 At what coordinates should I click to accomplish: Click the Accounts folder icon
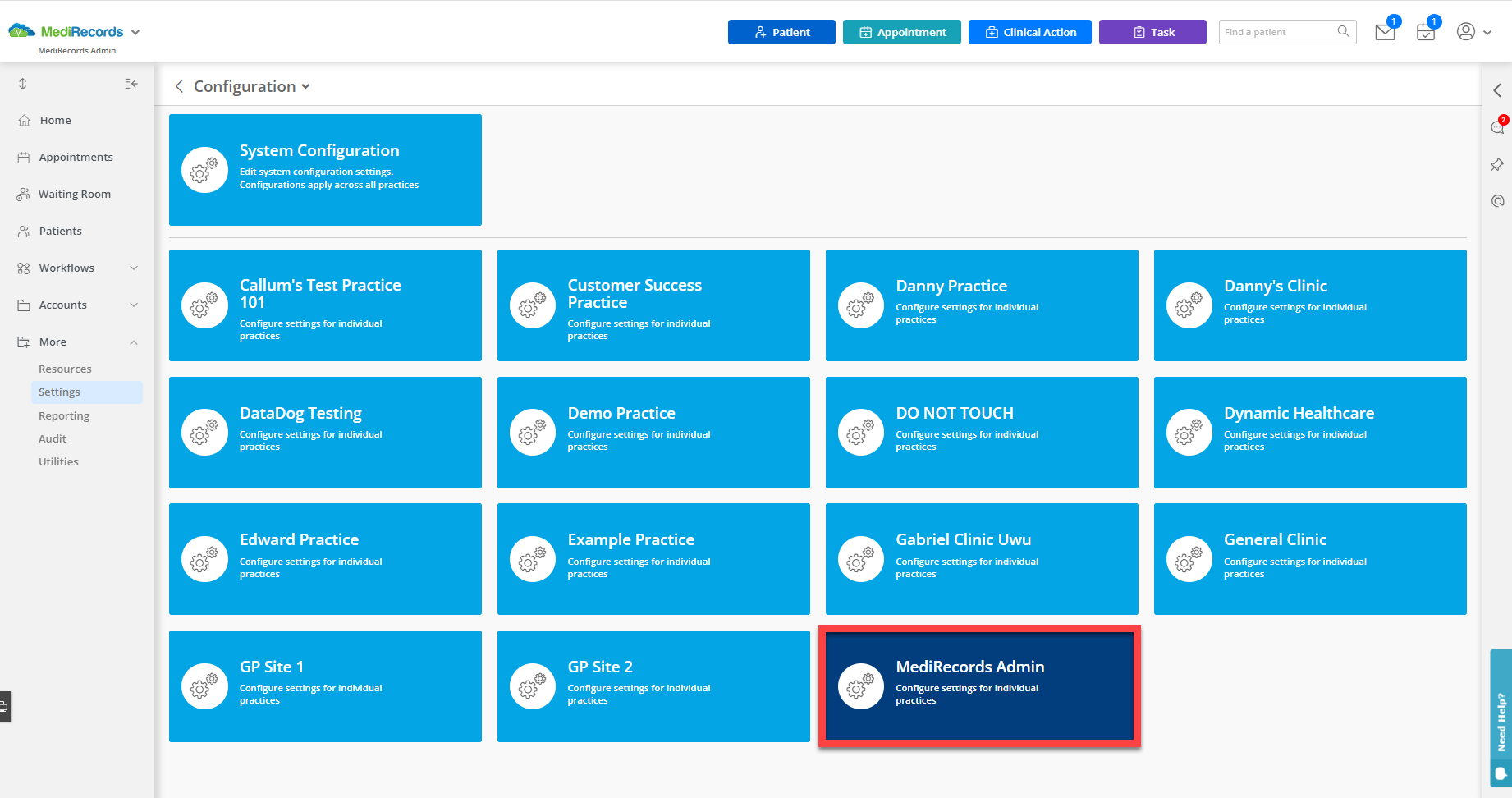24,305
